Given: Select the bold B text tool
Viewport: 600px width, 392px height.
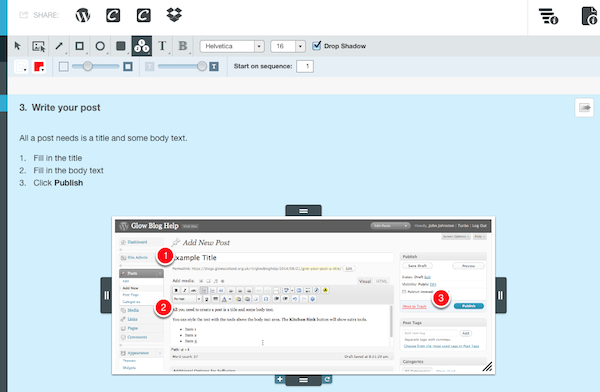Looking at the screenshot, I should pyautogui.click(x=183, y=46).
